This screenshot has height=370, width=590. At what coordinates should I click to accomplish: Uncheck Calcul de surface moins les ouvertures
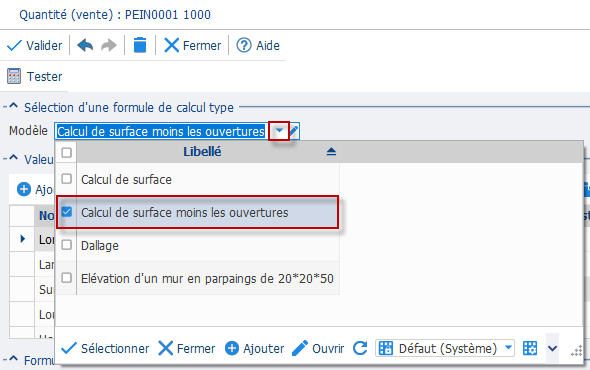click(x=67, y=212)
